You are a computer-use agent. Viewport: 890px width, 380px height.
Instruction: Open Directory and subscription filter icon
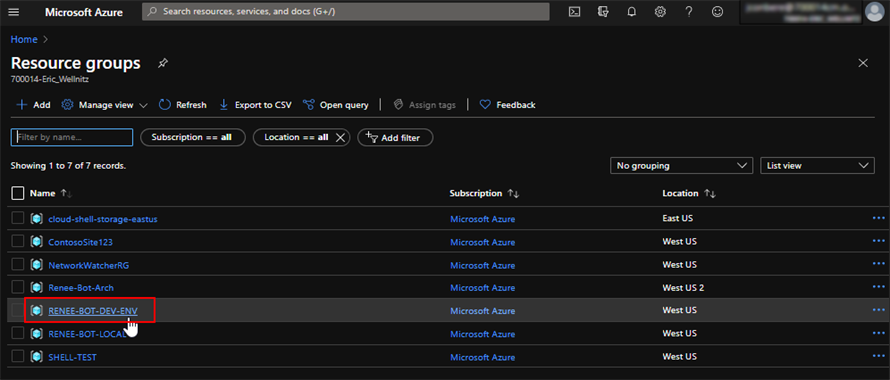[x=603, y=12]
